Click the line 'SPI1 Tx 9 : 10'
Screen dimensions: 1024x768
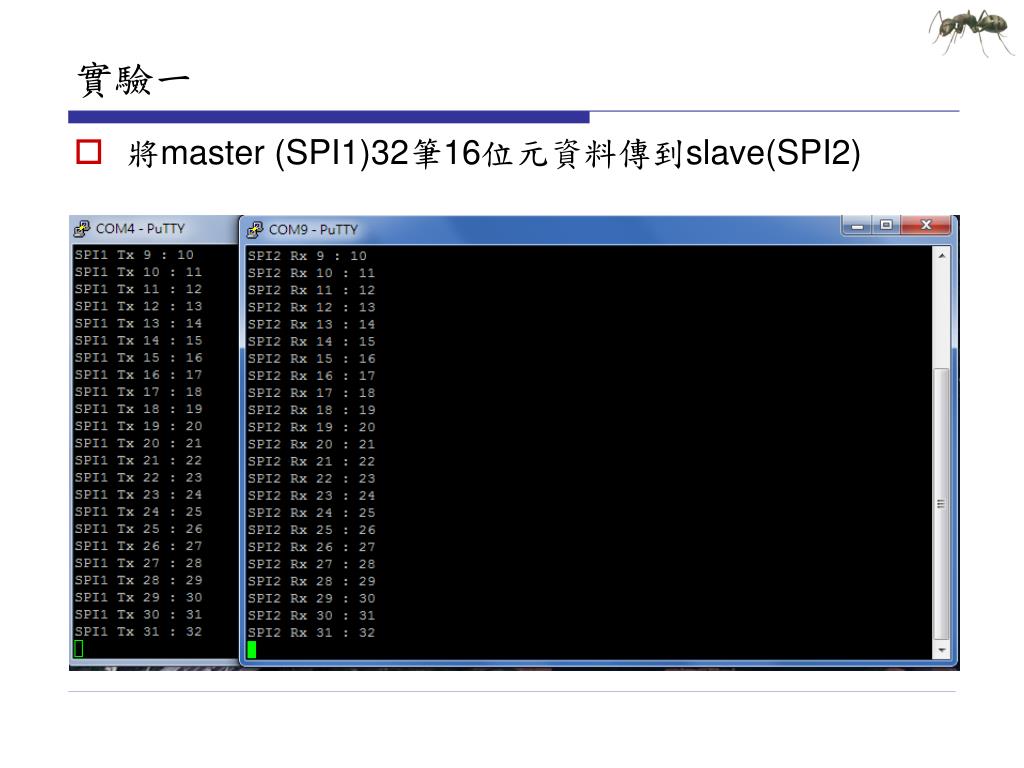click(134, 255)
